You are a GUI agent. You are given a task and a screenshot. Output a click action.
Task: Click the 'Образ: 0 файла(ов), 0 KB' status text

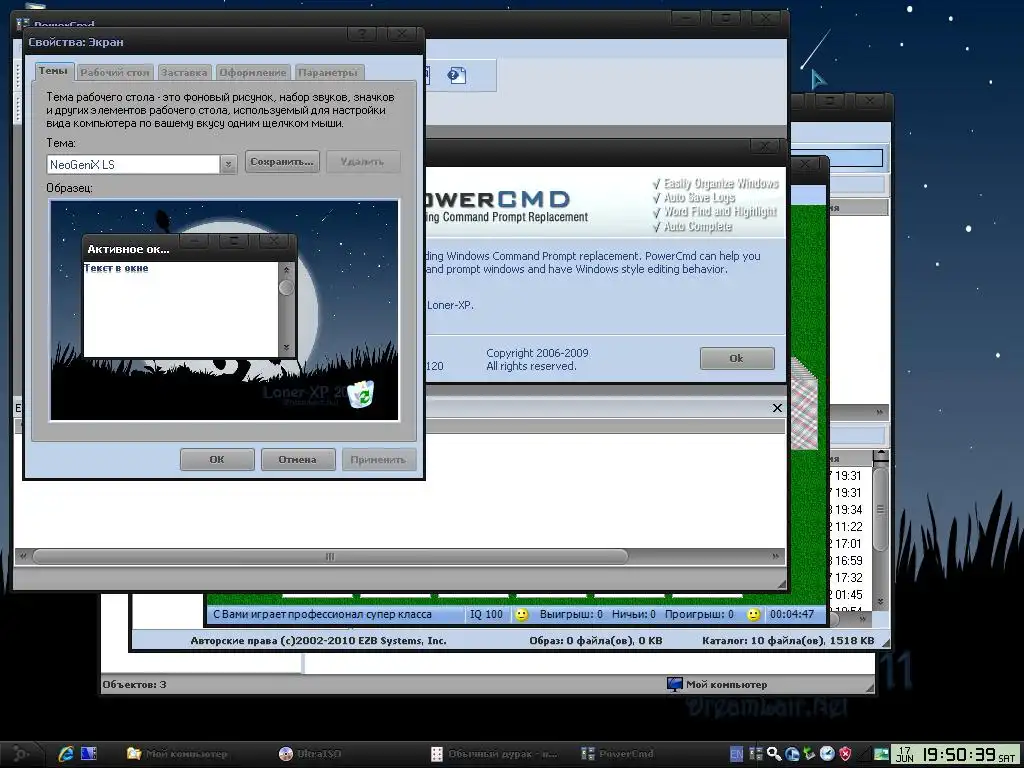pyautogui.click(x=596, y=641)
